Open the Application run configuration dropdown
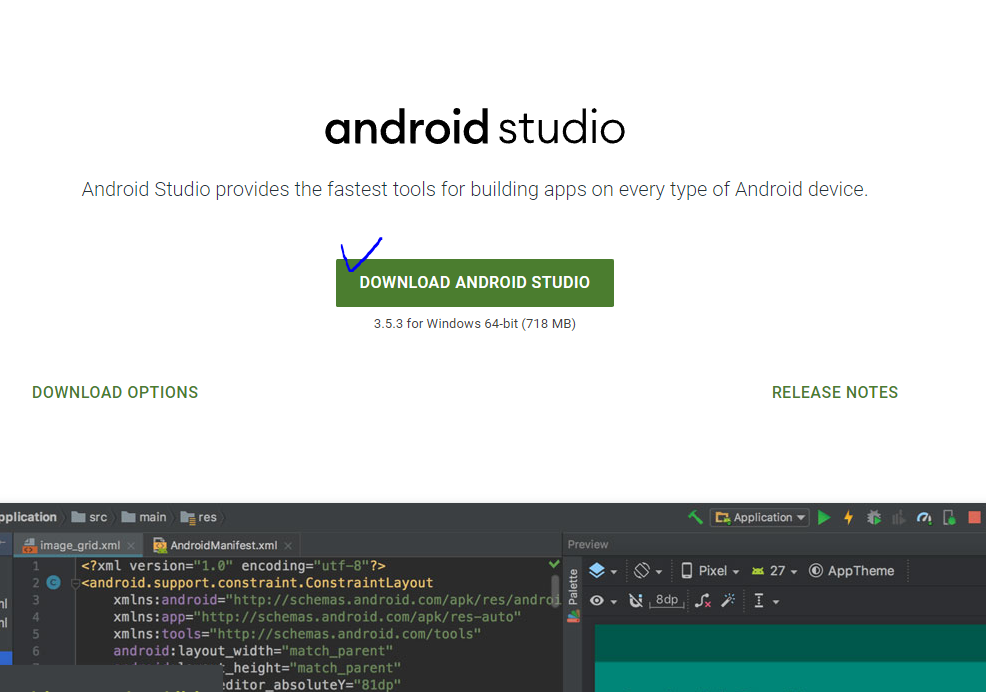Viewport: 986px width, 692px height. [x=760, y=517]
